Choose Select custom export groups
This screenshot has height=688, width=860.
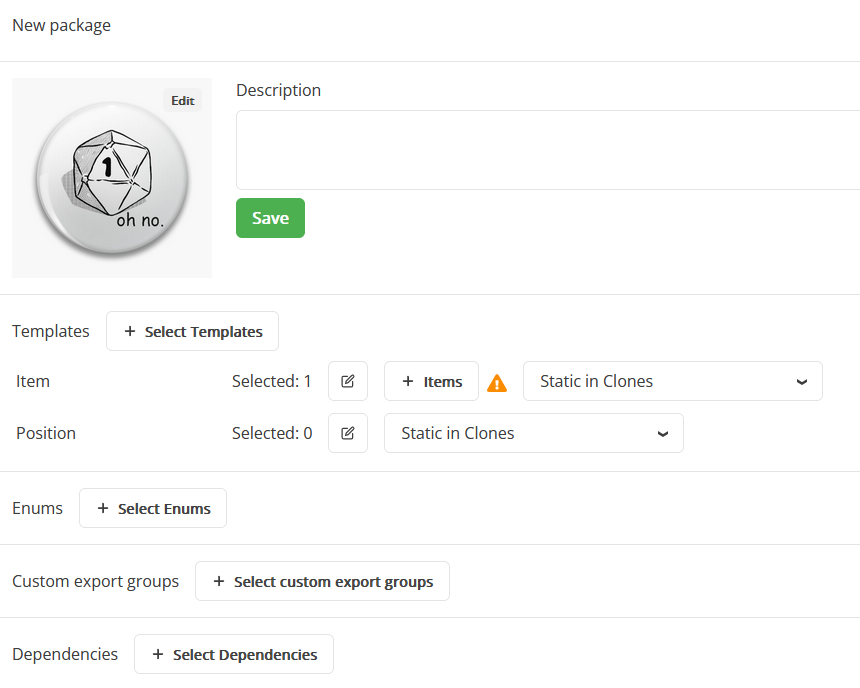pos(322,581)
